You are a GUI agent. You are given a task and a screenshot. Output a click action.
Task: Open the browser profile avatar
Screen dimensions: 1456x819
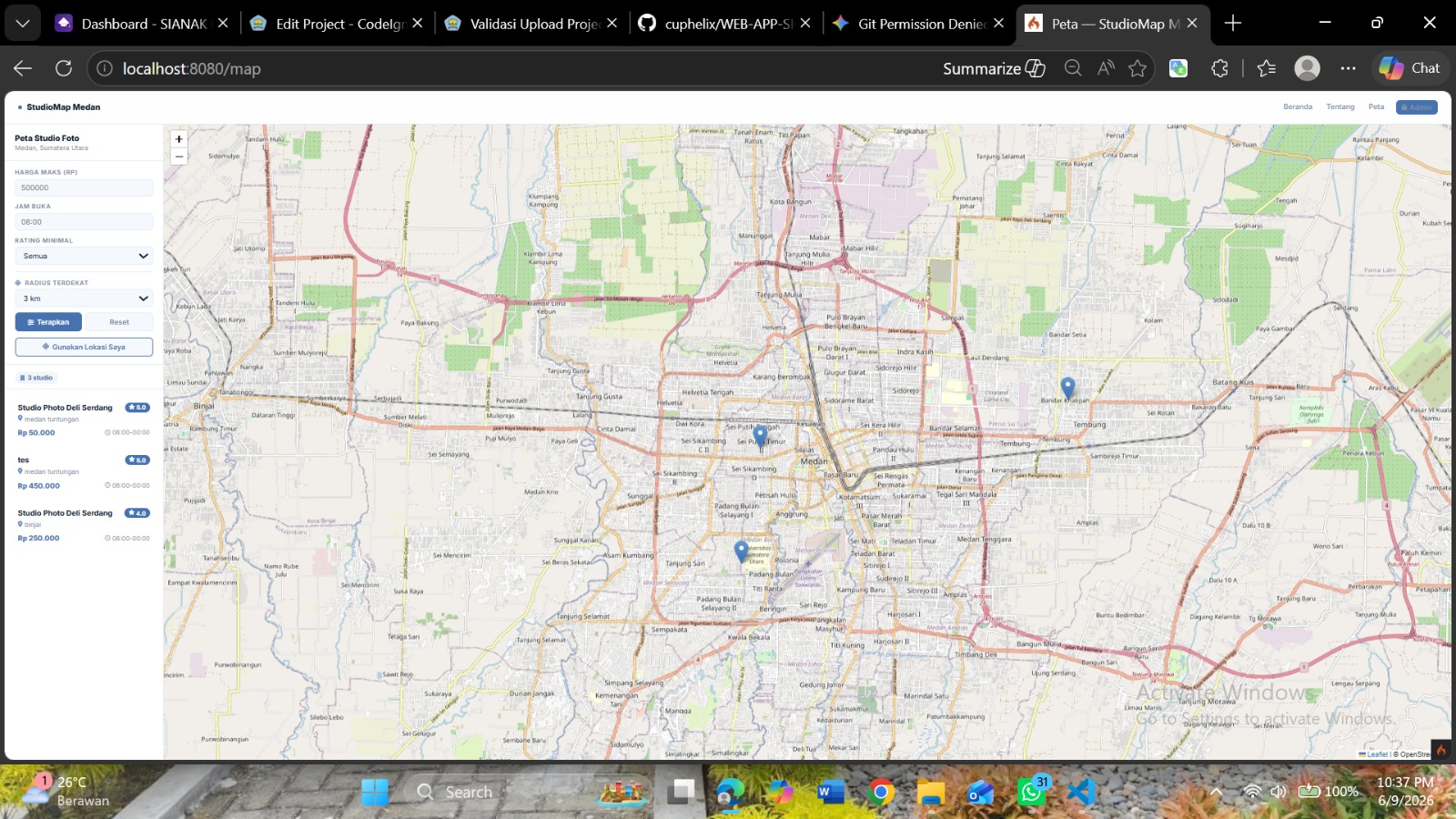point(1308,68)
